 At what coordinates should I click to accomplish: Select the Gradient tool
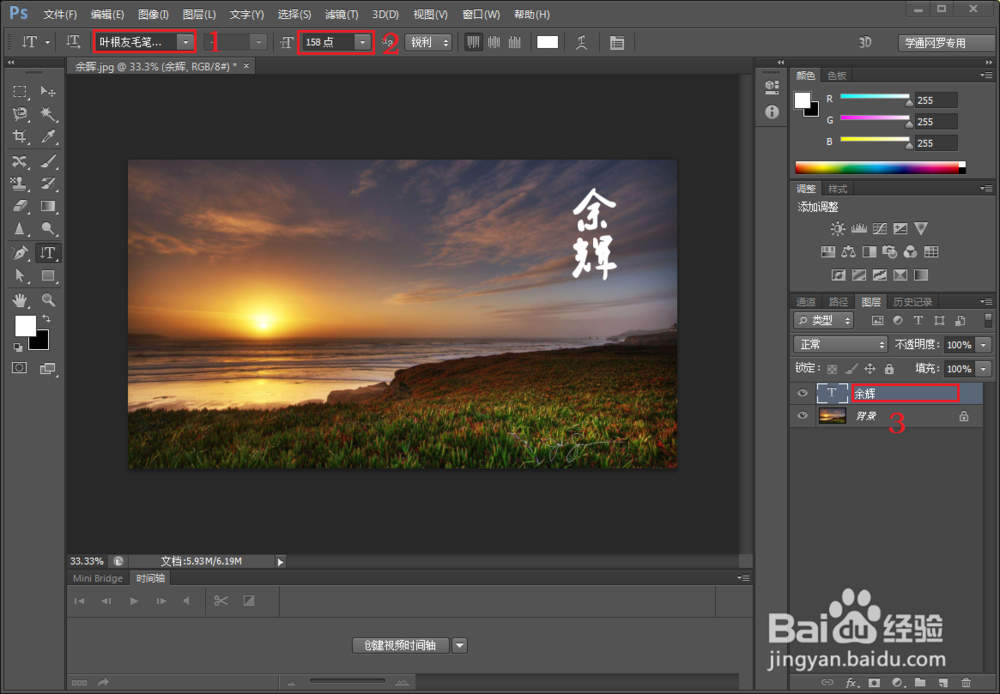point(48,206)
